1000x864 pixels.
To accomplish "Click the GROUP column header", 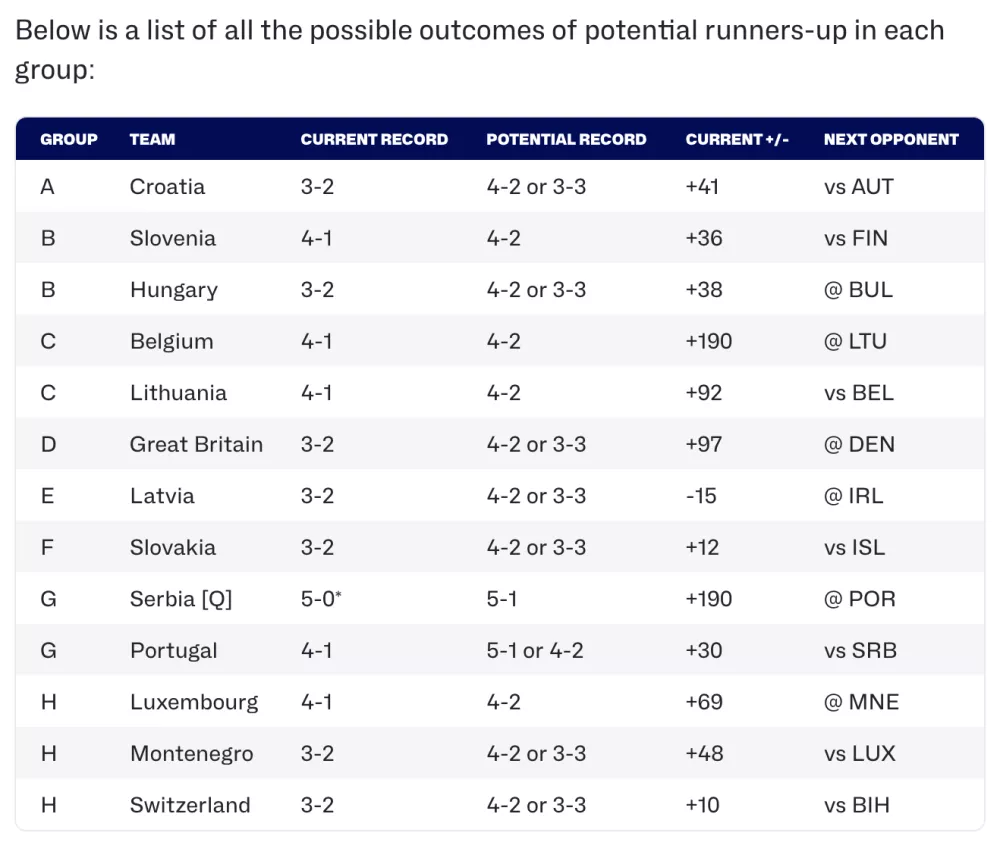I will click(x=69, y=139).
